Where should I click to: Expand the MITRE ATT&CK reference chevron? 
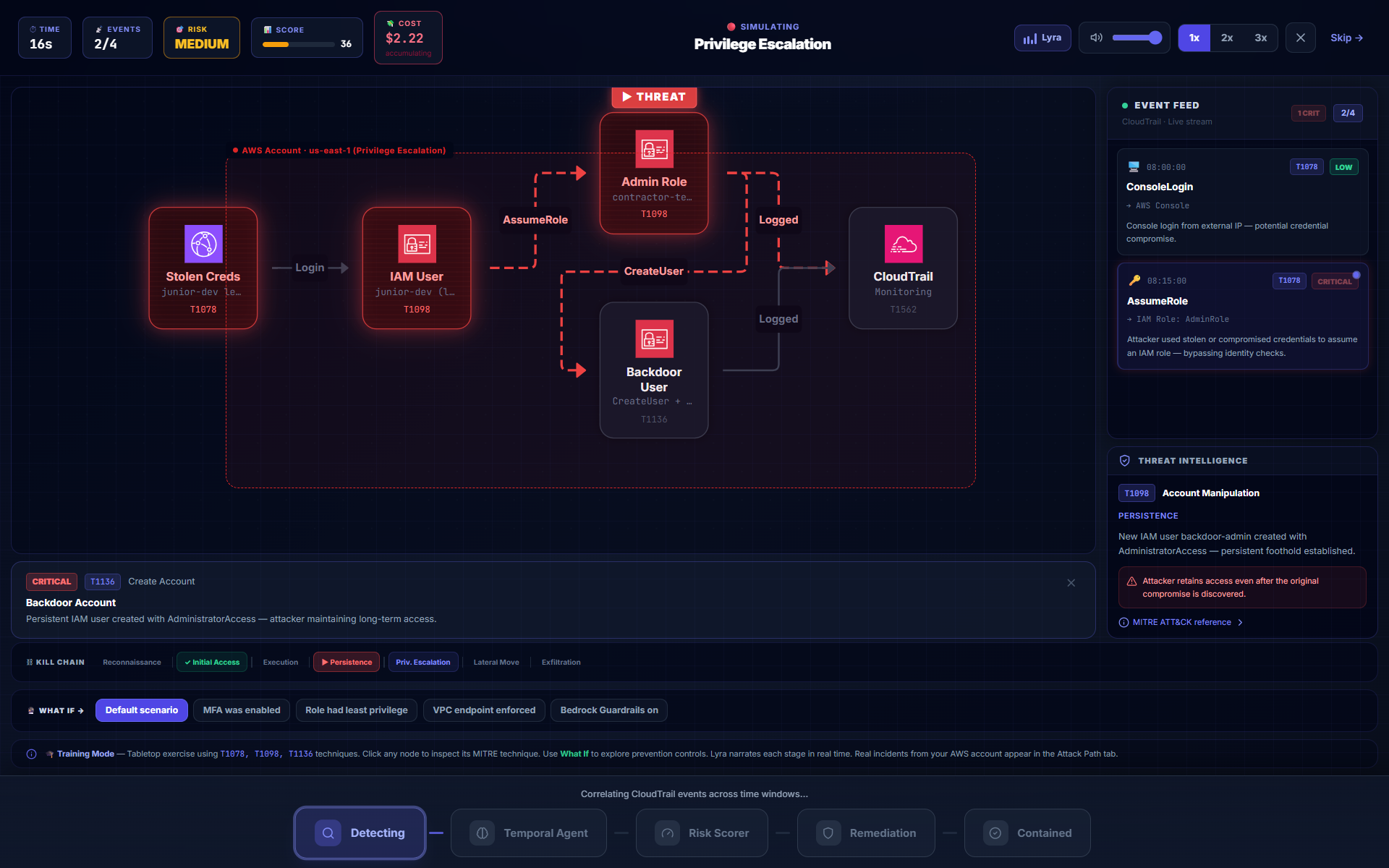[x=1240, y=622]
